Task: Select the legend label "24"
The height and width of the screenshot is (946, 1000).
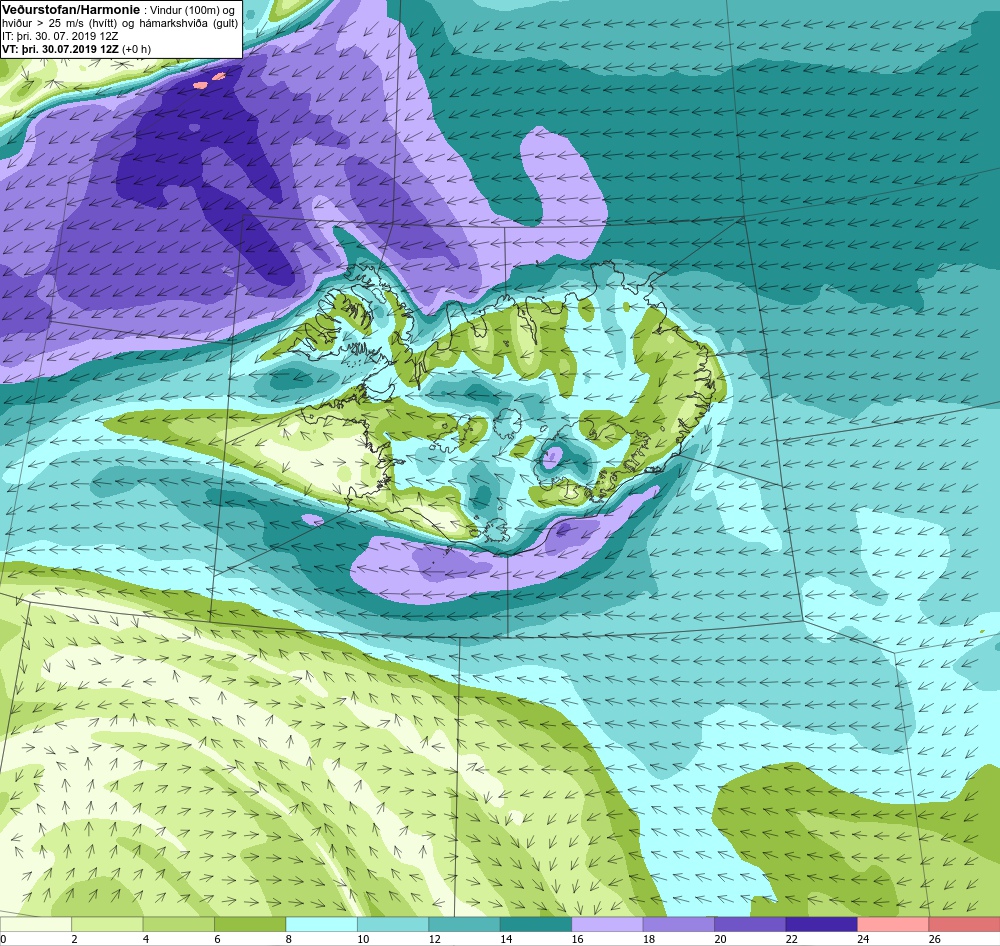Action: [863, 939]
